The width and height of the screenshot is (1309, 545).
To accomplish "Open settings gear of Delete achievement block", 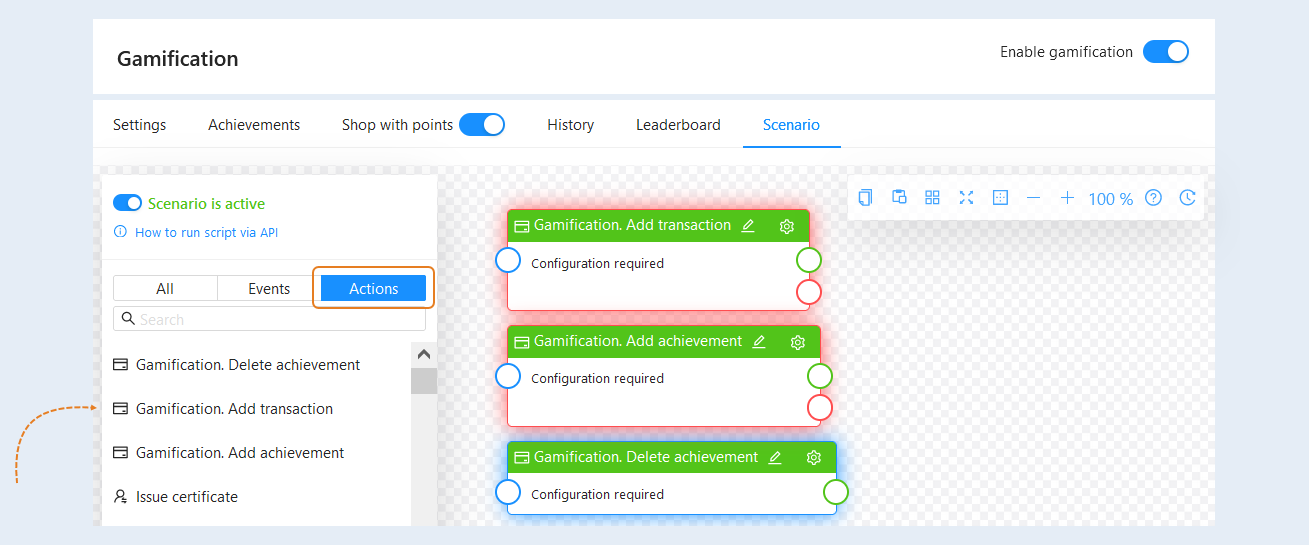I will click(814, 458).
